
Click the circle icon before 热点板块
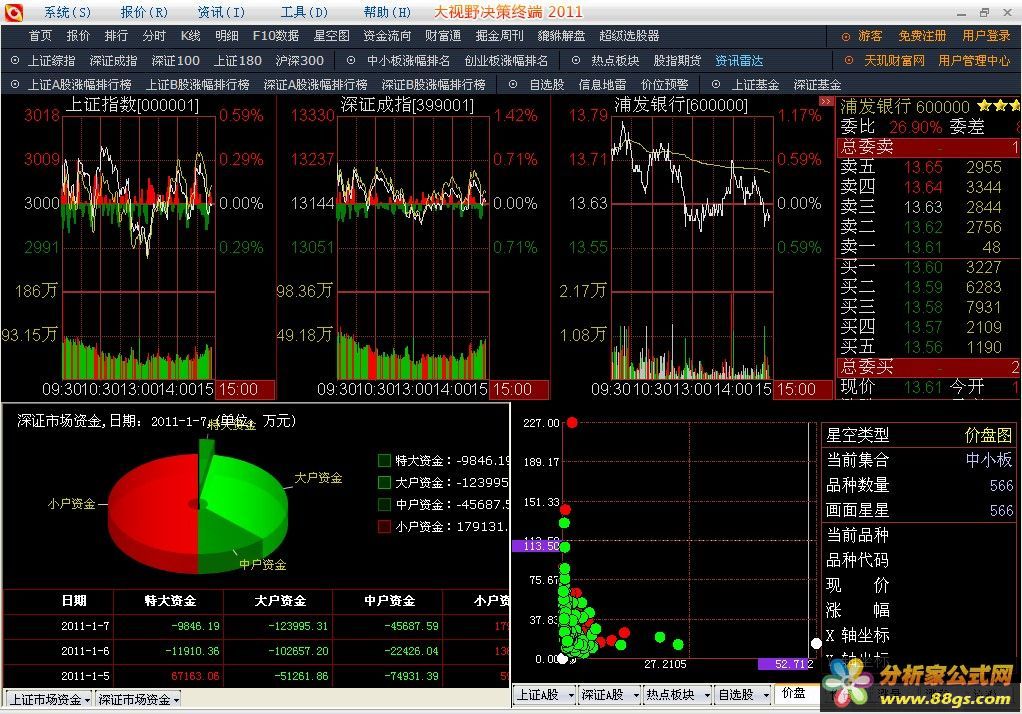click(576, 61)
